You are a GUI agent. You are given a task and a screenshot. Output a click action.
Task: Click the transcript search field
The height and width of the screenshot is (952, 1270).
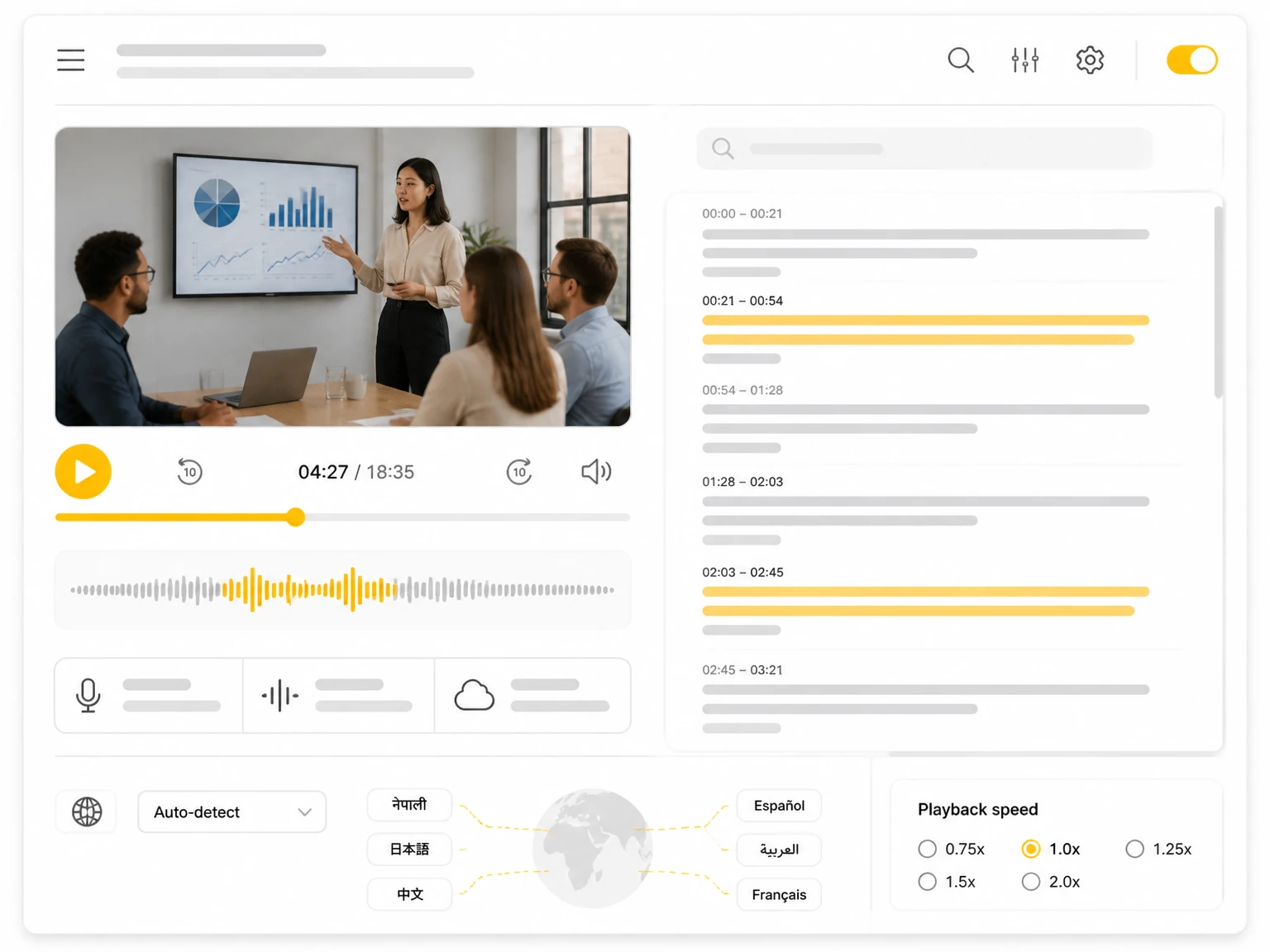(924, 149)
